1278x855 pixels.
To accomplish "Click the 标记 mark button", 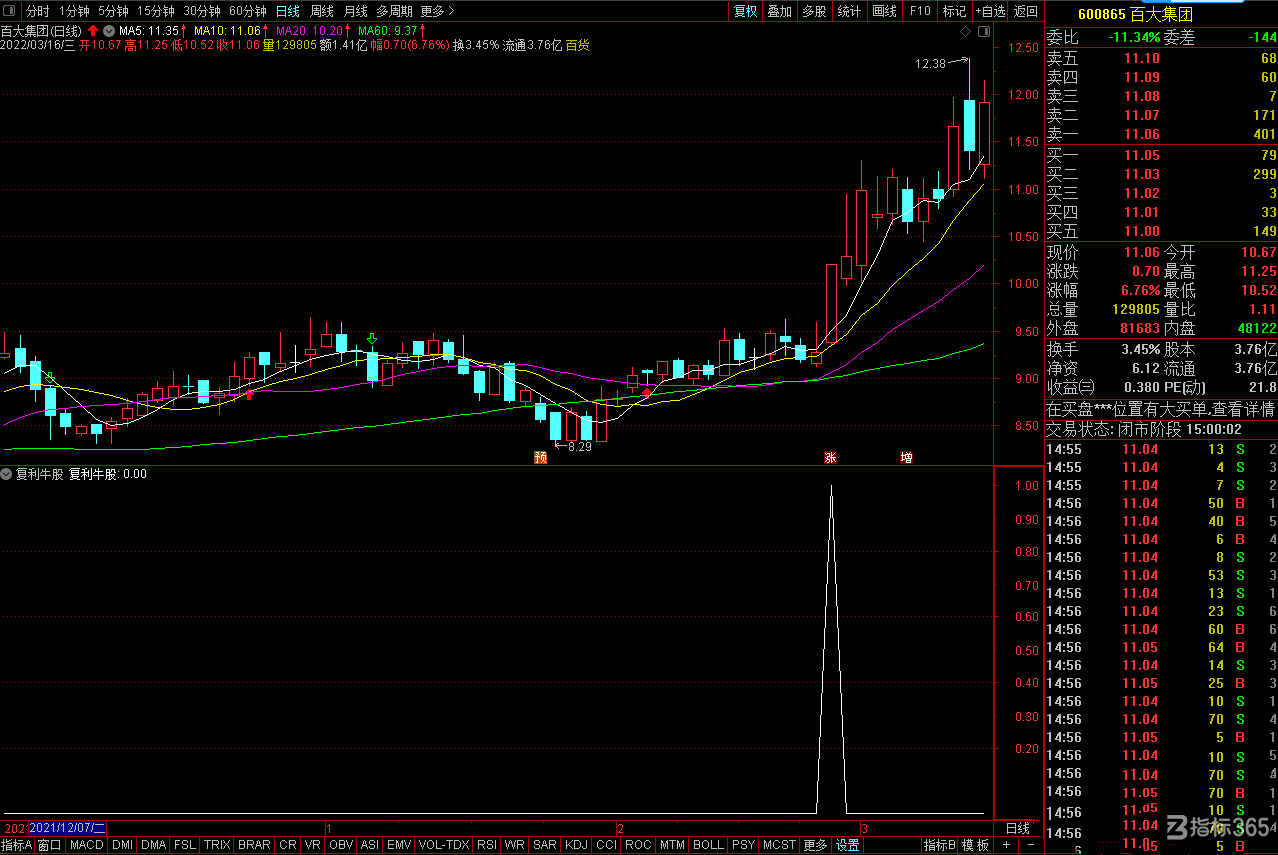I will (x=954, y=11).
